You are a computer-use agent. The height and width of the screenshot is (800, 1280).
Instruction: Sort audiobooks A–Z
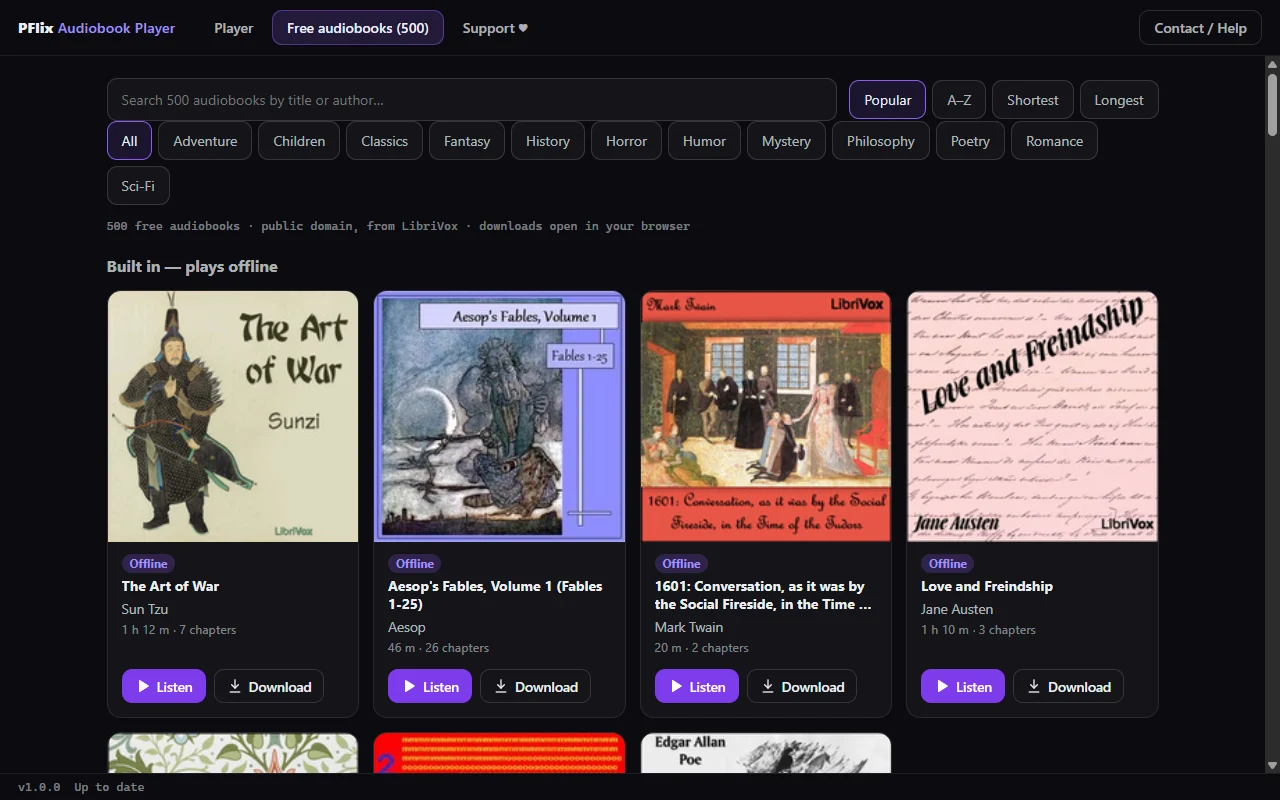959,100
